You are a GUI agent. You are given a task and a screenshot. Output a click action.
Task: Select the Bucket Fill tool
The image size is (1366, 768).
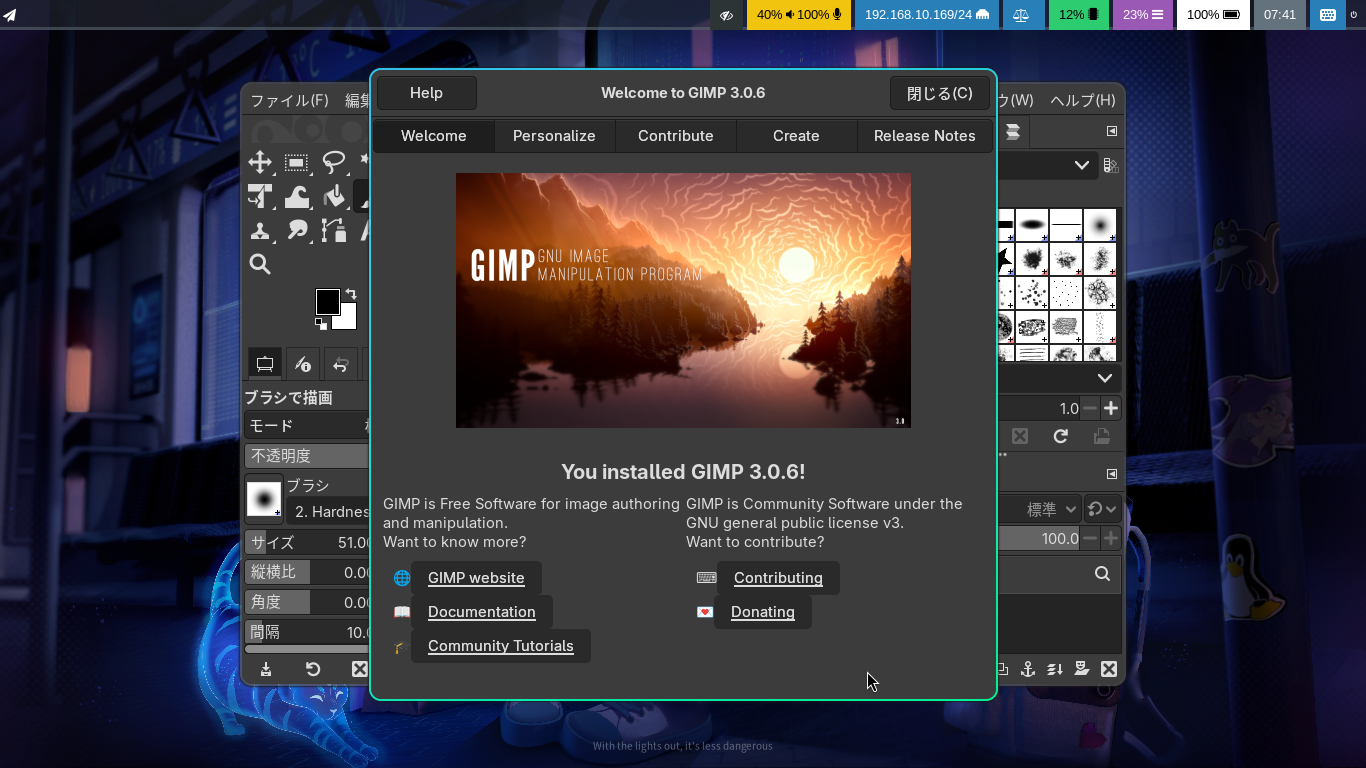coord(333,197)
